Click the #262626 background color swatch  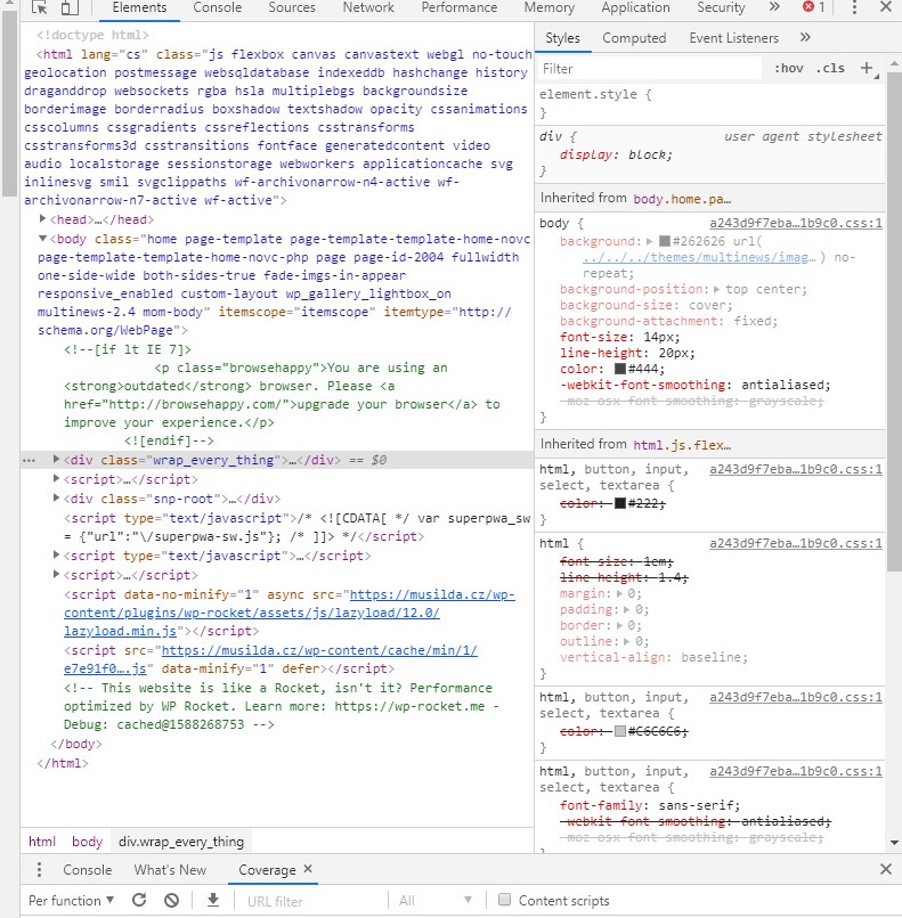[x=664, y=241]
